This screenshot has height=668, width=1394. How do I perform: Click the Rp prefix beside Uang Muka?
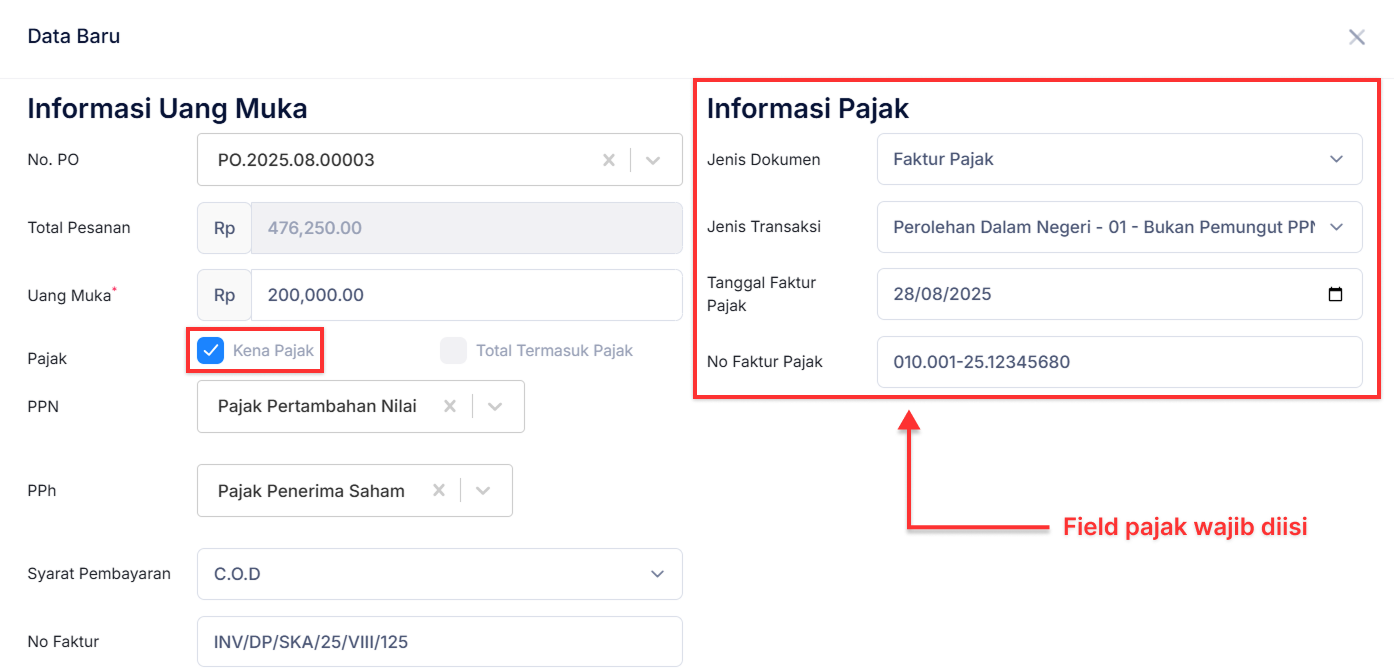(x=223, y=295)
